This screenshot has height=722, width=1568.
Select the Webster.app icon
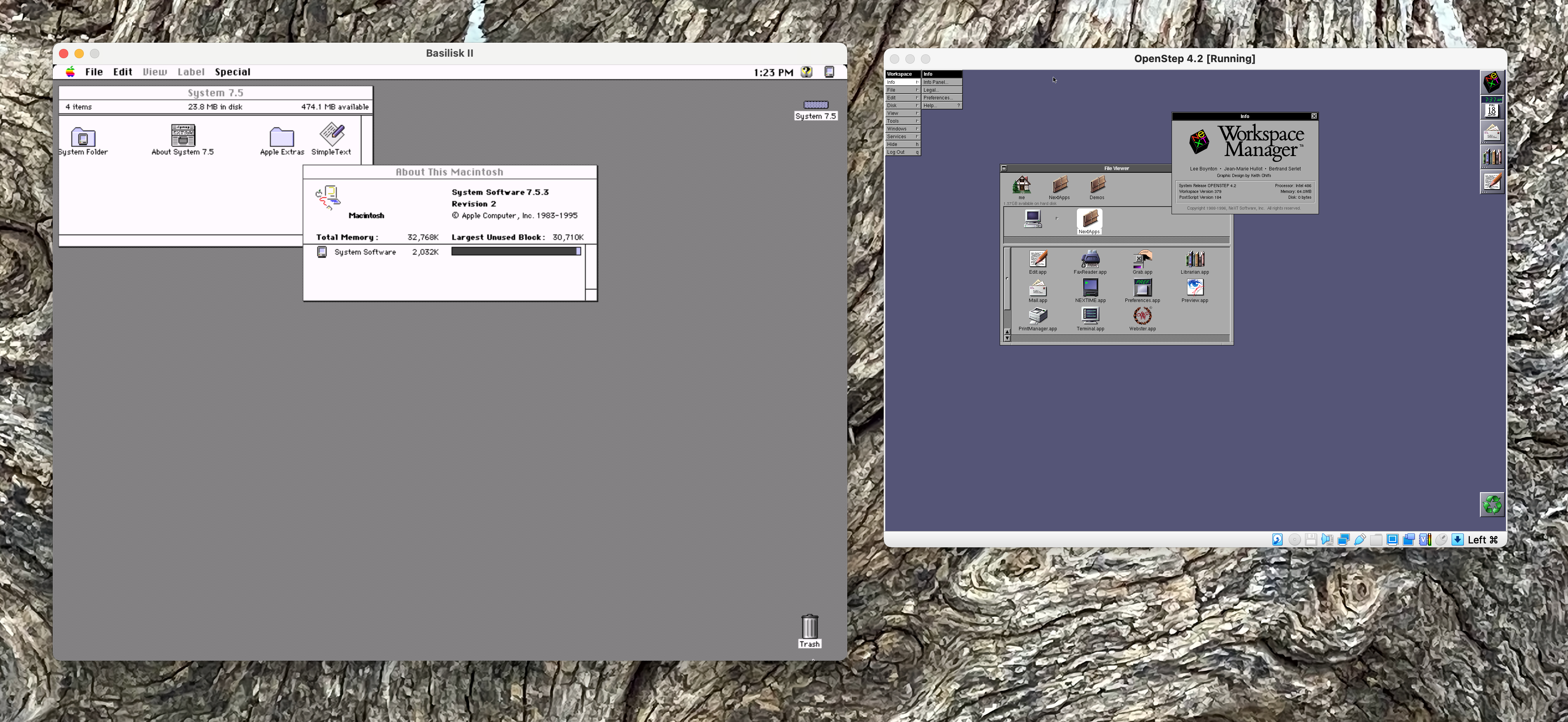1142,316
